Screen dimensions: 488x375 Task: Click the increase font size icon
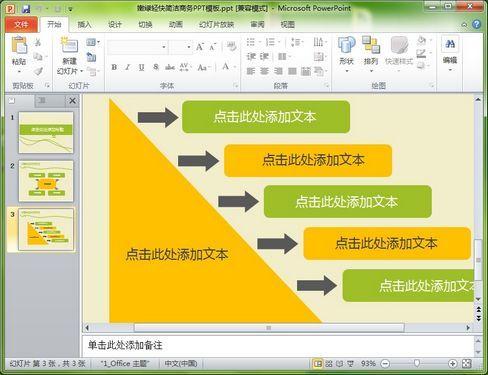(x=200, y=47)
